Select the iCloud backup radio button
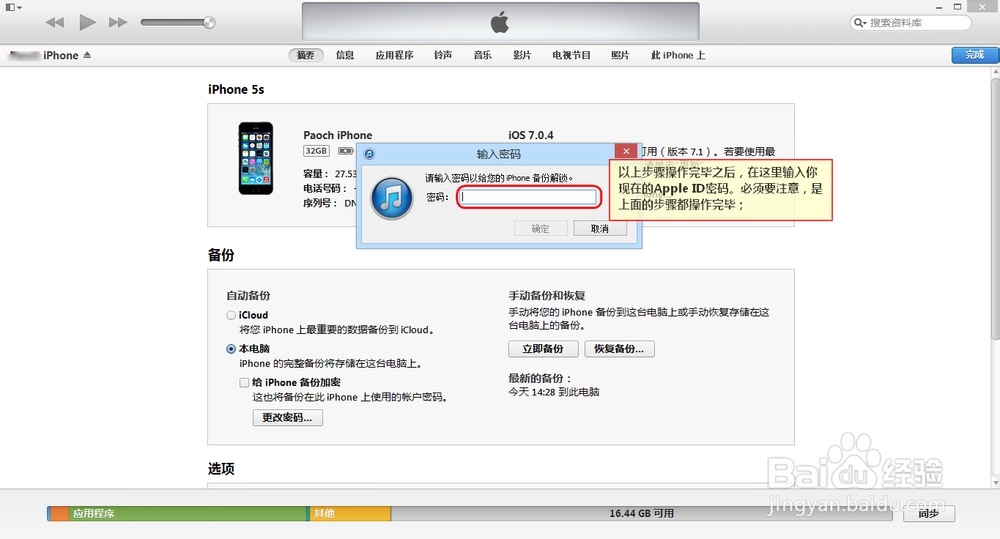Viewport: 1000px width, 539px height. 231,315
